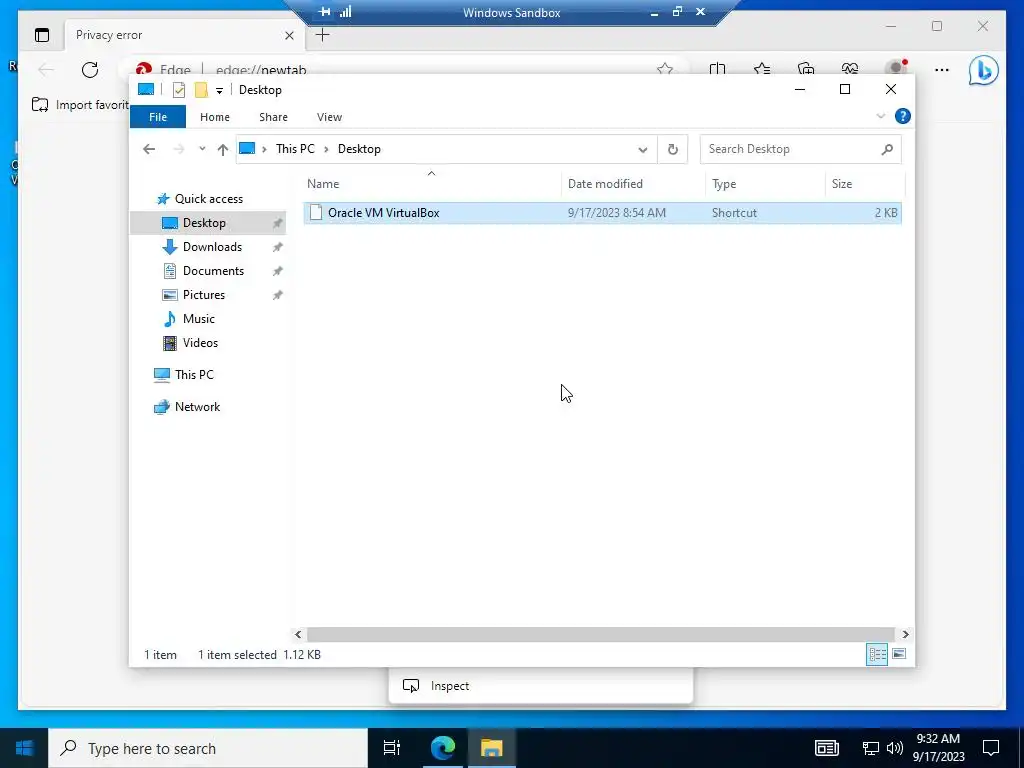Close the Privacy error tab in Edge
This screenshot has height=768, width=1024.
289,35
